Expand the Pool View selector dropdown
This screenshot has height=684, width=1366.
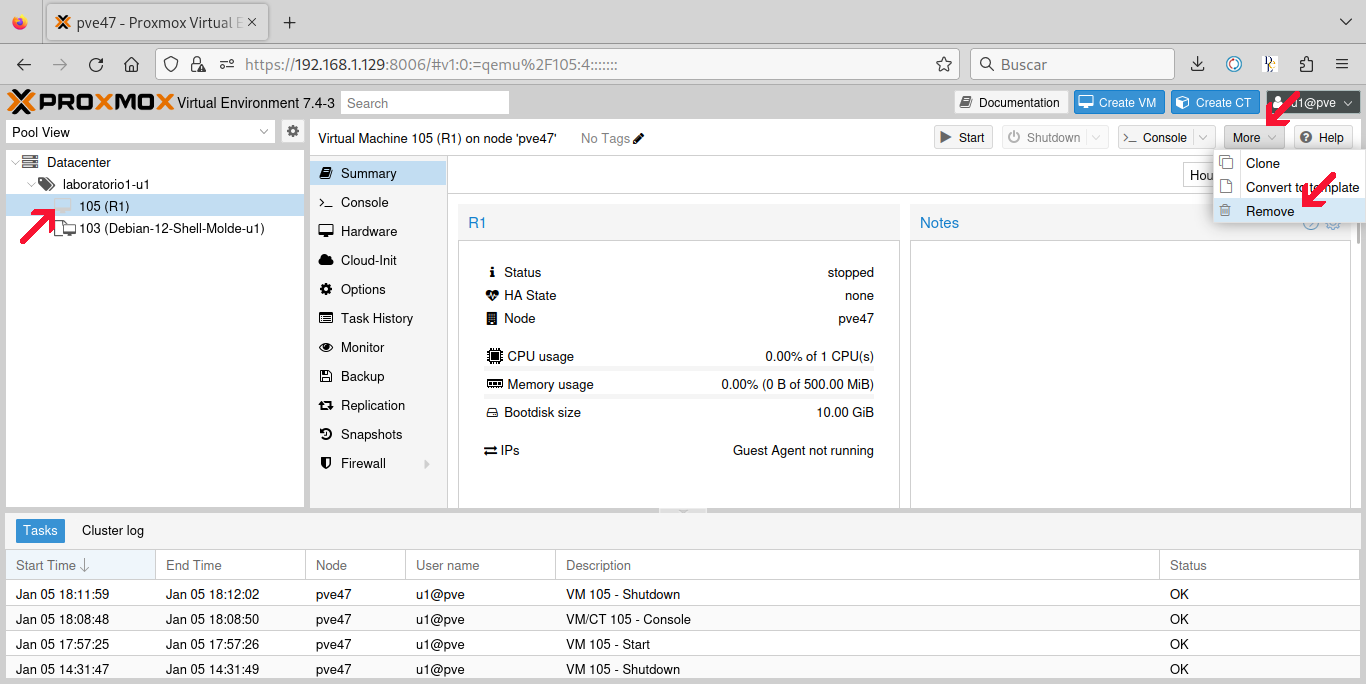coord(265,132)
